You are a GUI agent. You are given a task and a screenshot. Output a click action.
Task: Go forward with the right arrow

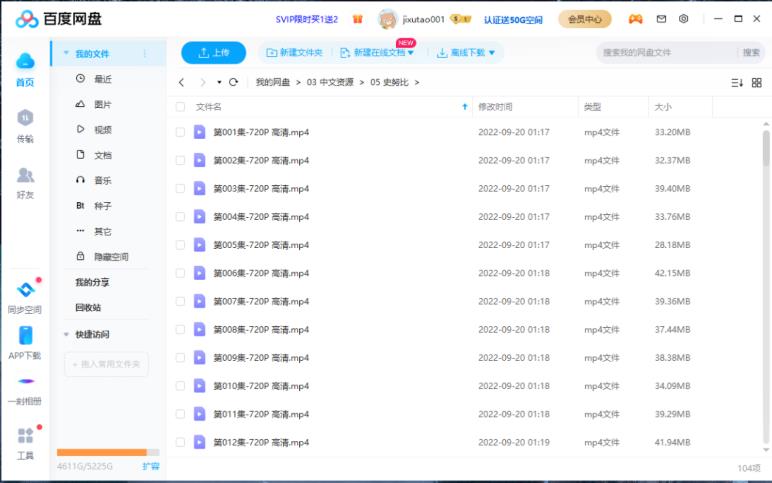tap(202, 82)
